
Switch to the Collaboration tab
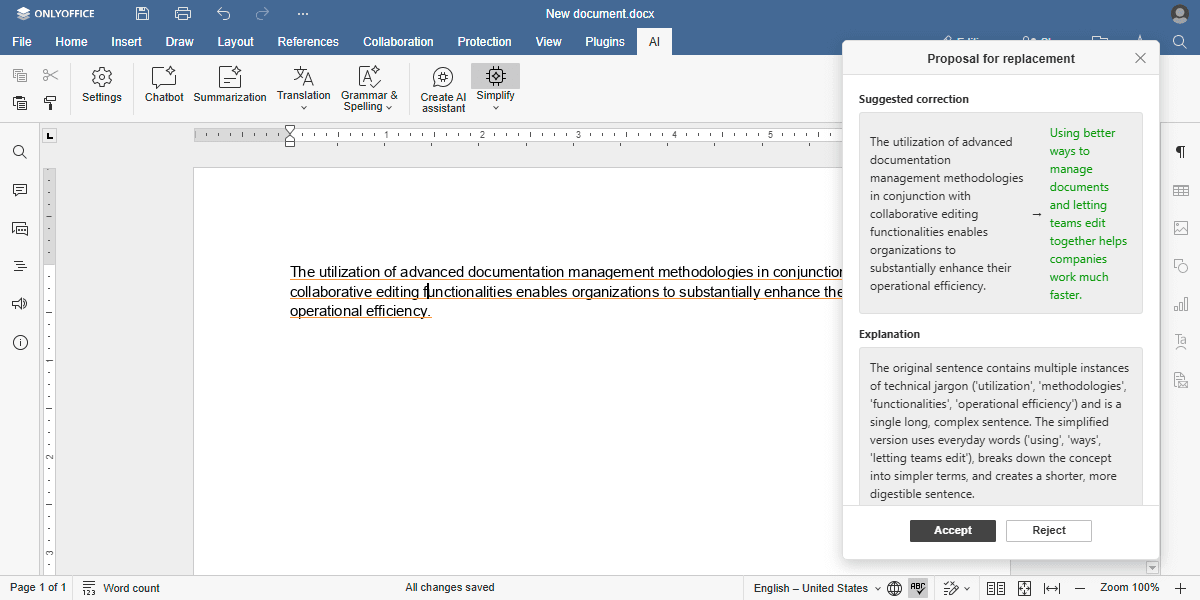398,42
